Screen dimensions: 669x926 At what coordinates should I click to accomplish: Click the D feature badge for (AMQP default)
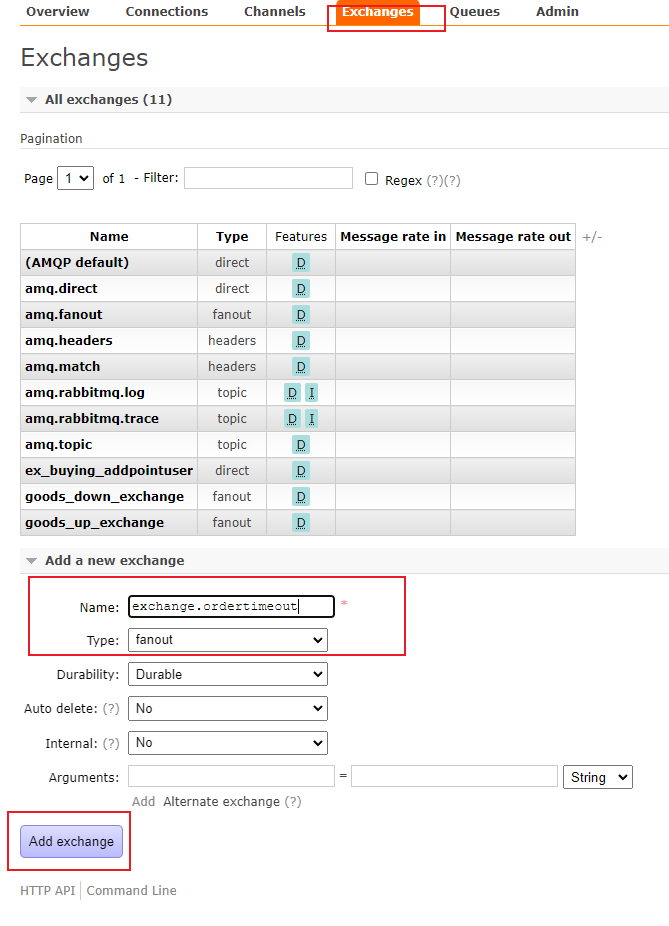(301, 263)
